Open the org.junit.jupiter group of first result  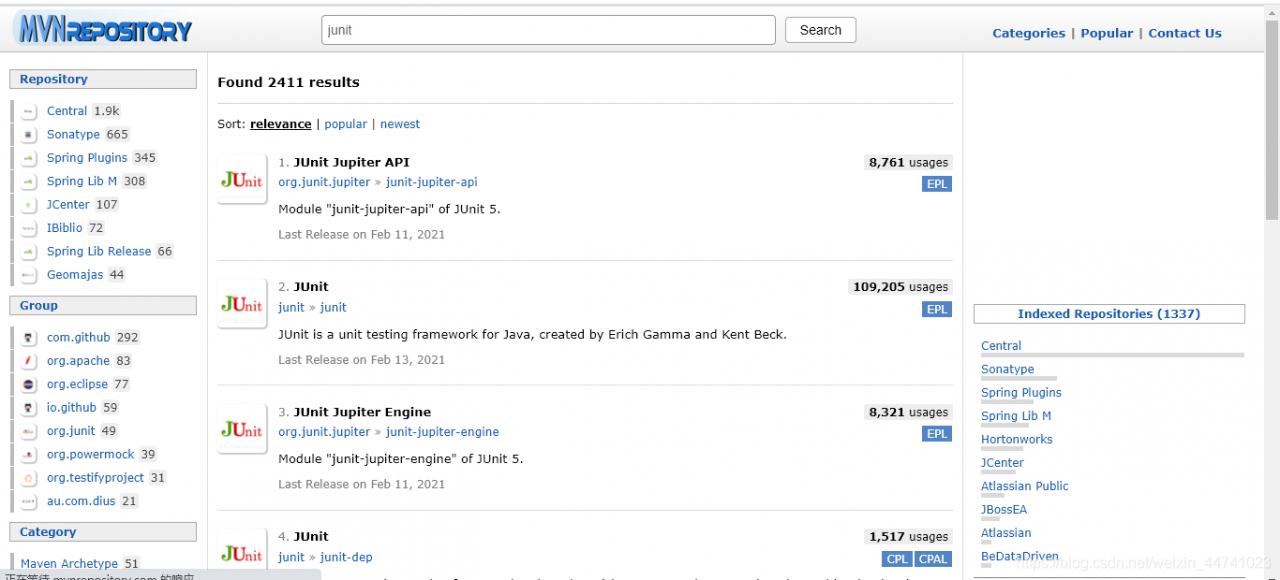pos(324,182)
